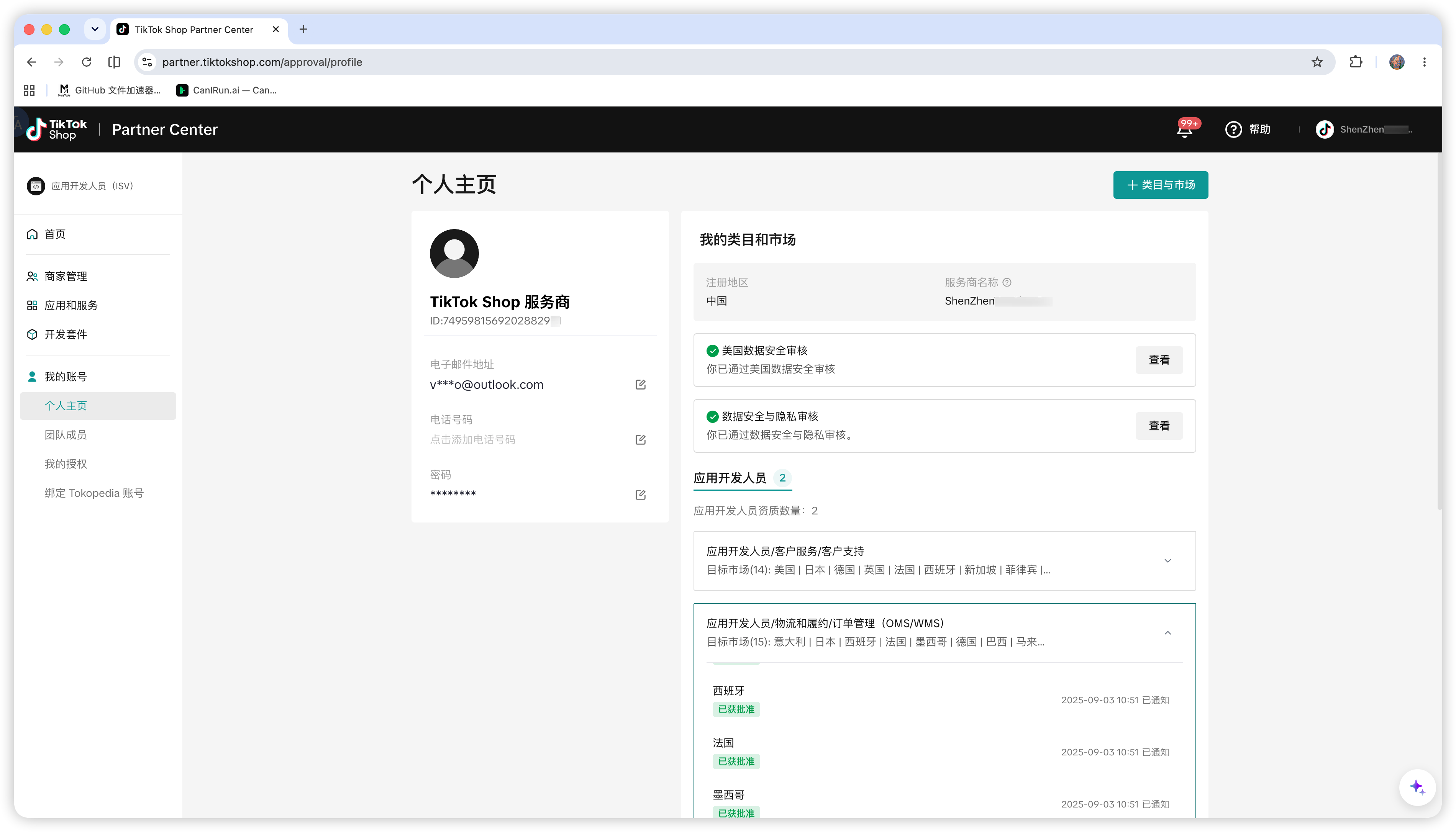The height and width of the screenshot is (832, 1456).
Task: Click the address bar URL
Action: 262,62
